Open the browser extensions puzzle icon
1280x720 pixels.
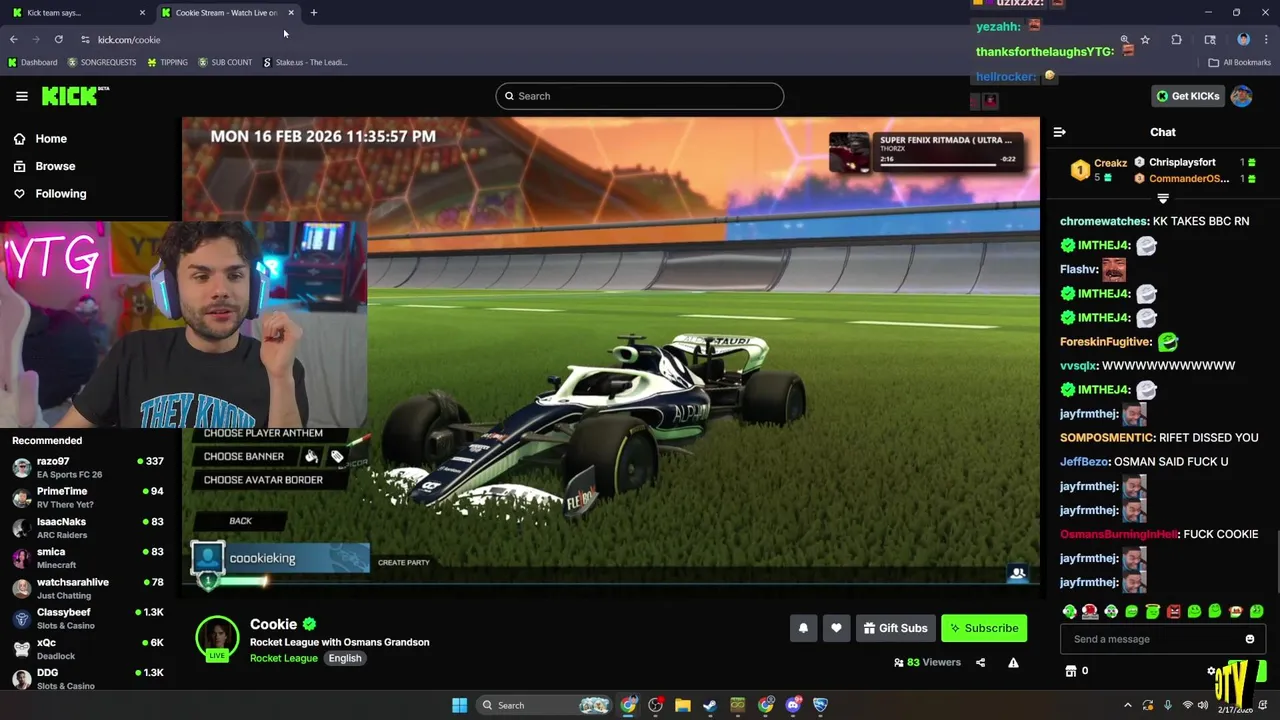[1176, 40]
